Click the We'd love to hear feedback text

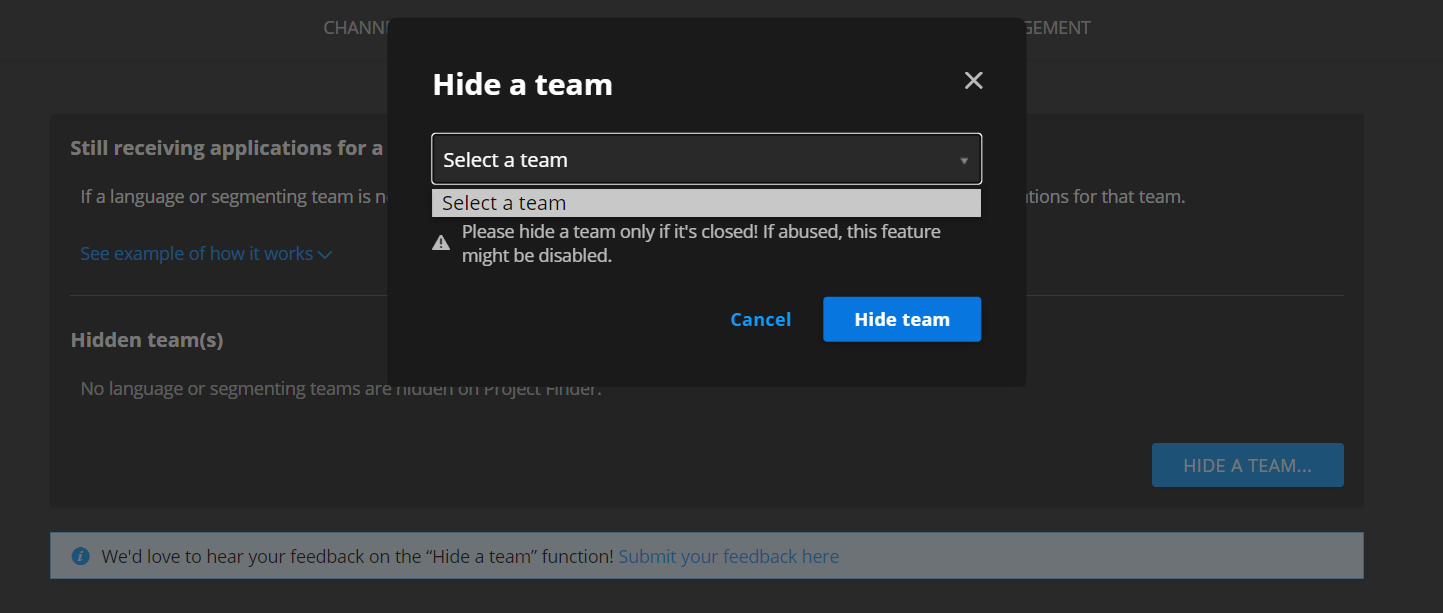[357, 556]
